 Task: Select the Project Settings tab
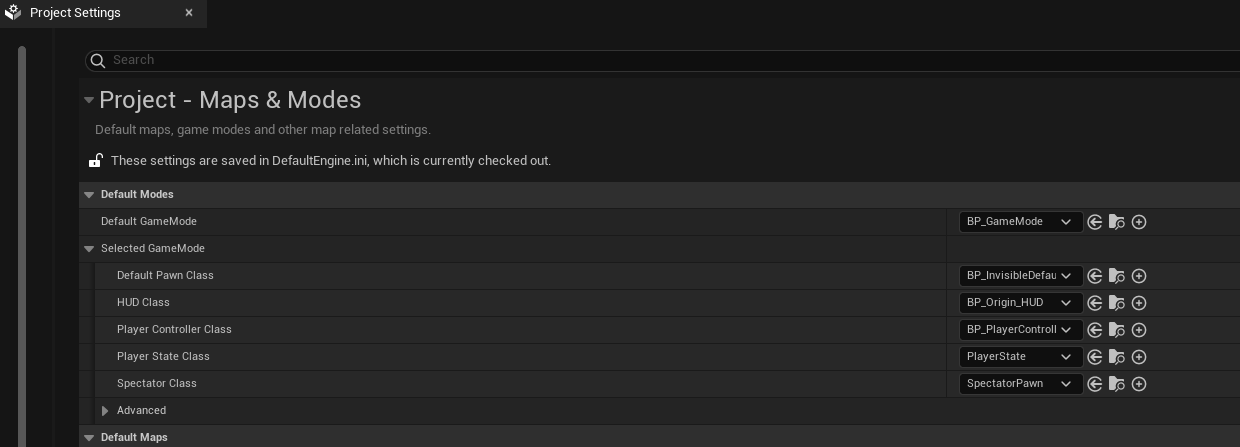75,13
